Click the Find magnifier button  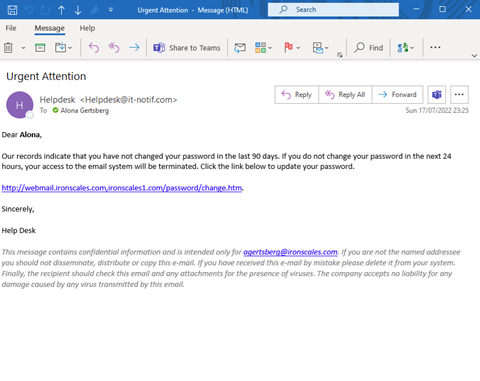[x=369, y=48]
